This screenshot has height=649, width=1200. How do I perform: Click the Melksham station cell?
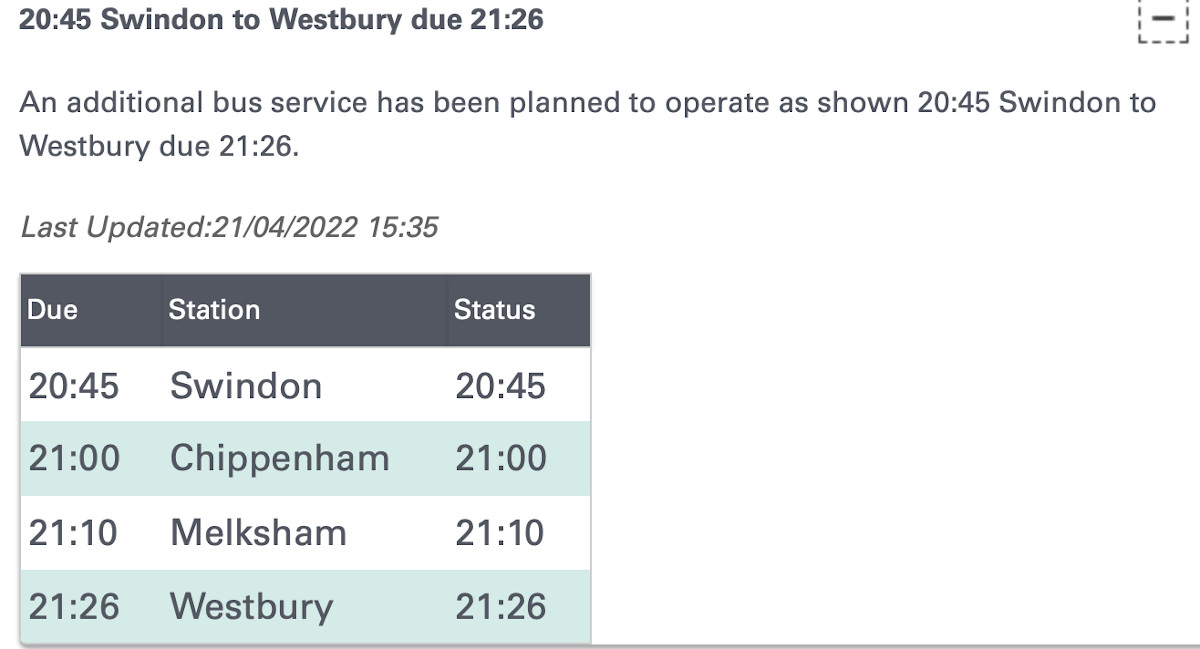pos(258,533)
